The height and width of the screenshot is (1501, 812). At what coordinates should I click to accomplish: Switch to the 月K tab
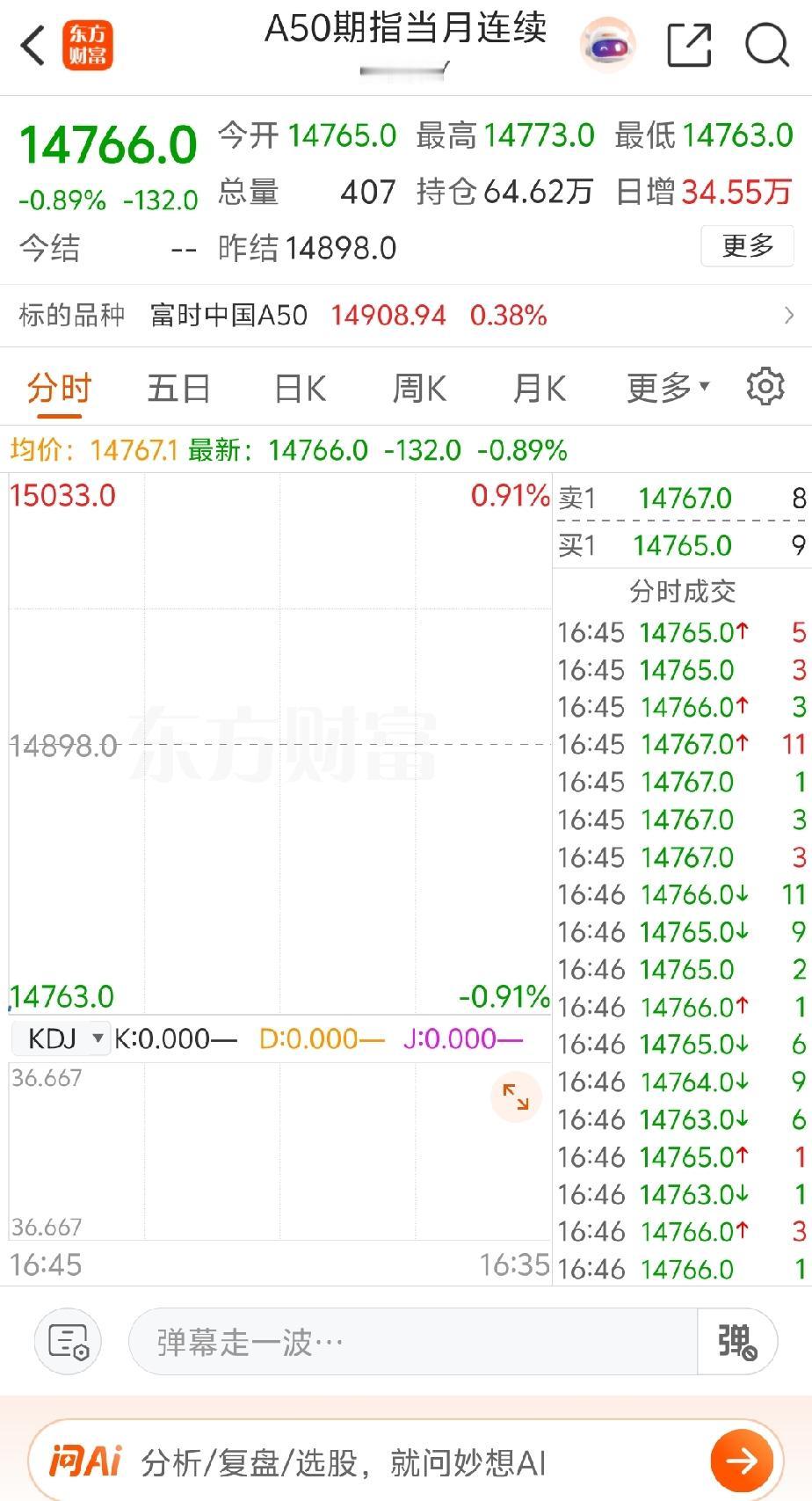pos(540,388)
